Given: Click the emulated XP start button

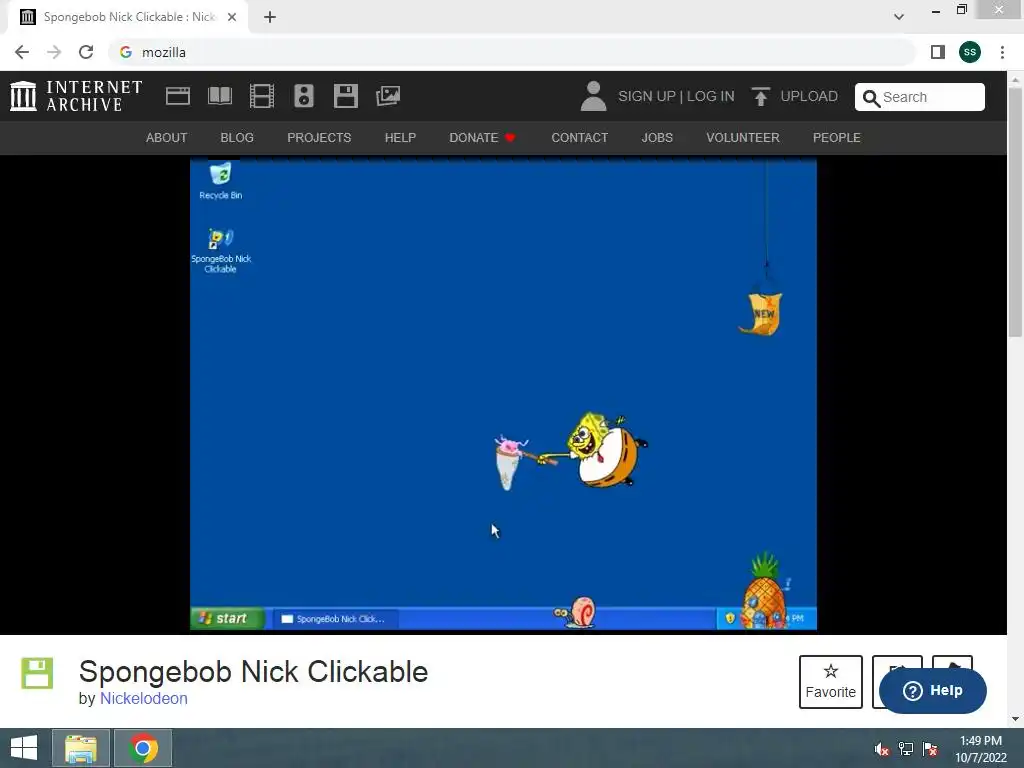Looking at the screenshot, I should [x=227, y=618].
